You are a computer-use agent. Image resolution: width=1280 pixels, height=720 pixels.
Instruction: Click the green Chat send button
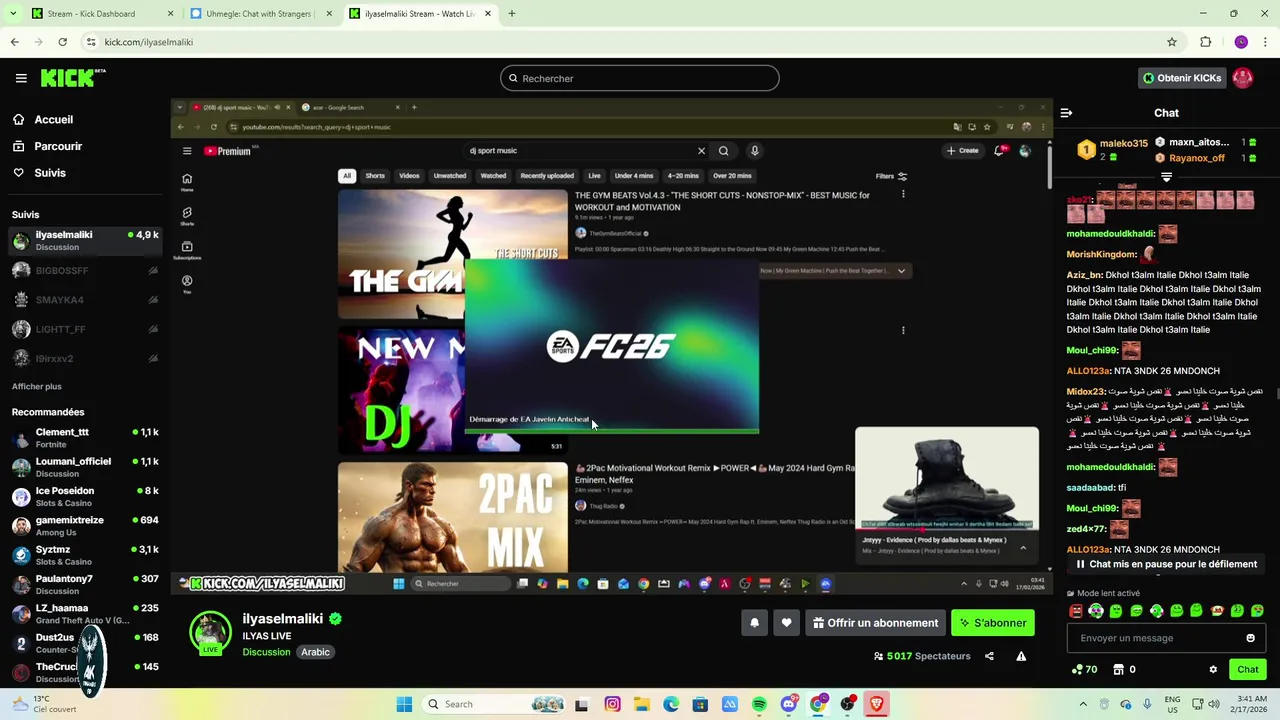(1248, 670)
